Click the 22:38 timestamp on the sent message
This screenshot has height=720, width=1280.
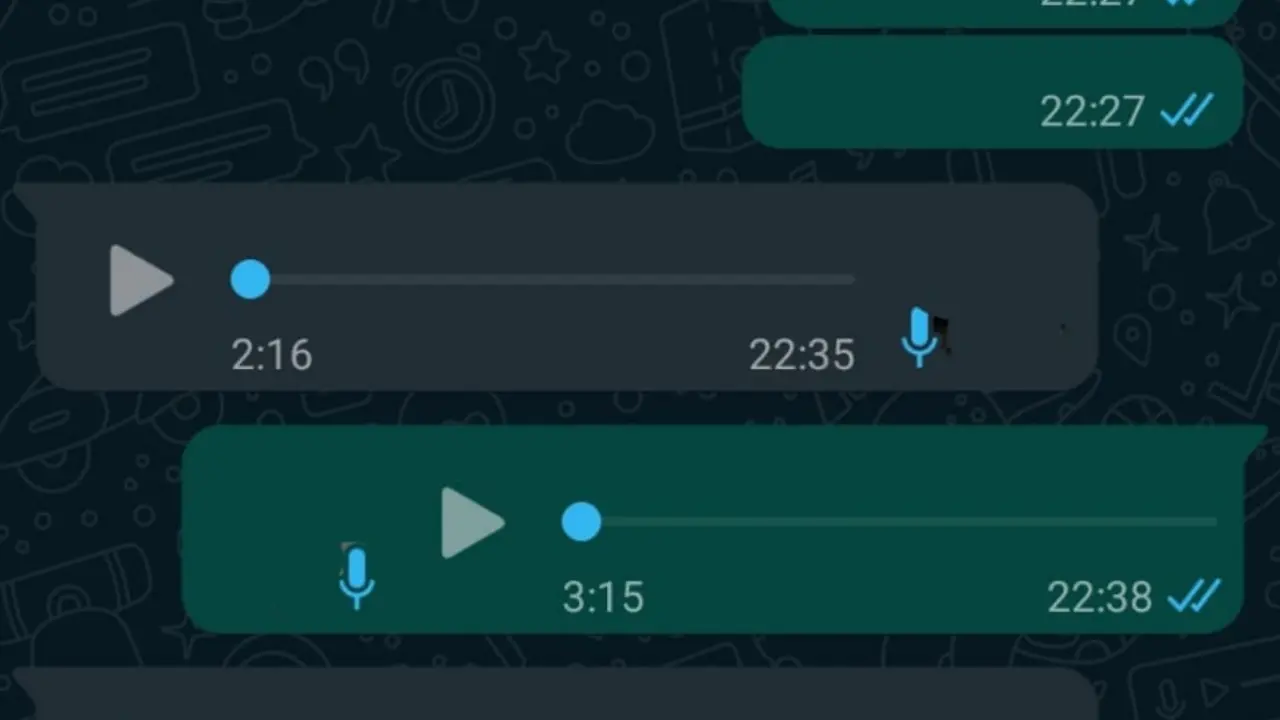pos(1100,598)
